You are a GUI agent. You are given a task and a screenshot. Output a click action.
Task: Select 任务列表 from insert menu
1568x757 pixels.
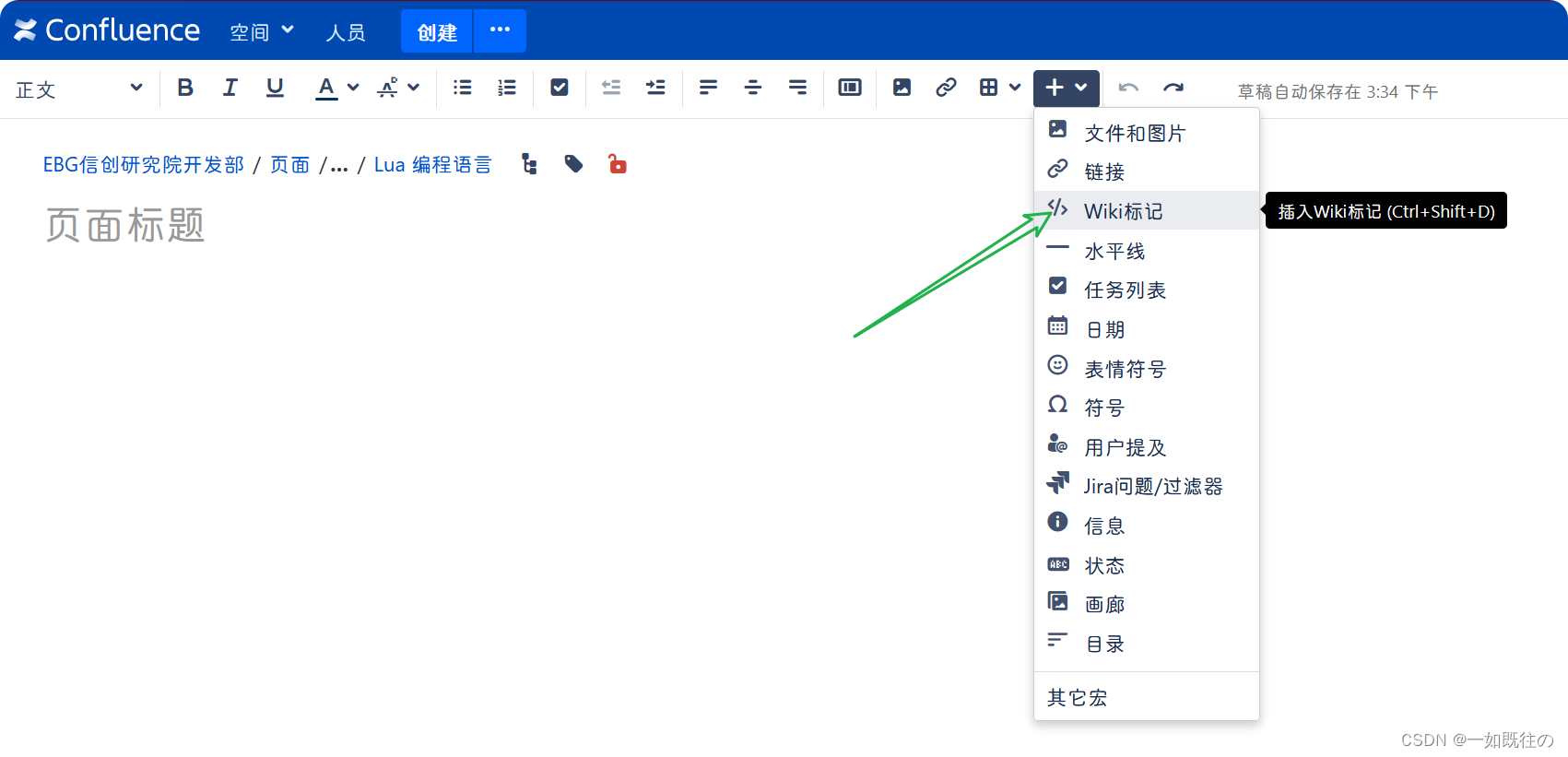[1147, 290]
